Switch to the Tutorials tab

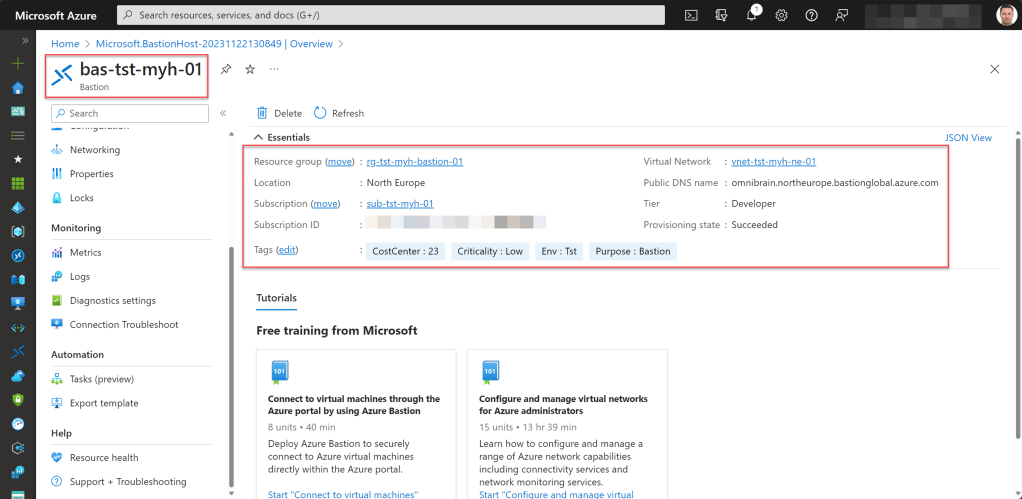click(x=276, y=298)
